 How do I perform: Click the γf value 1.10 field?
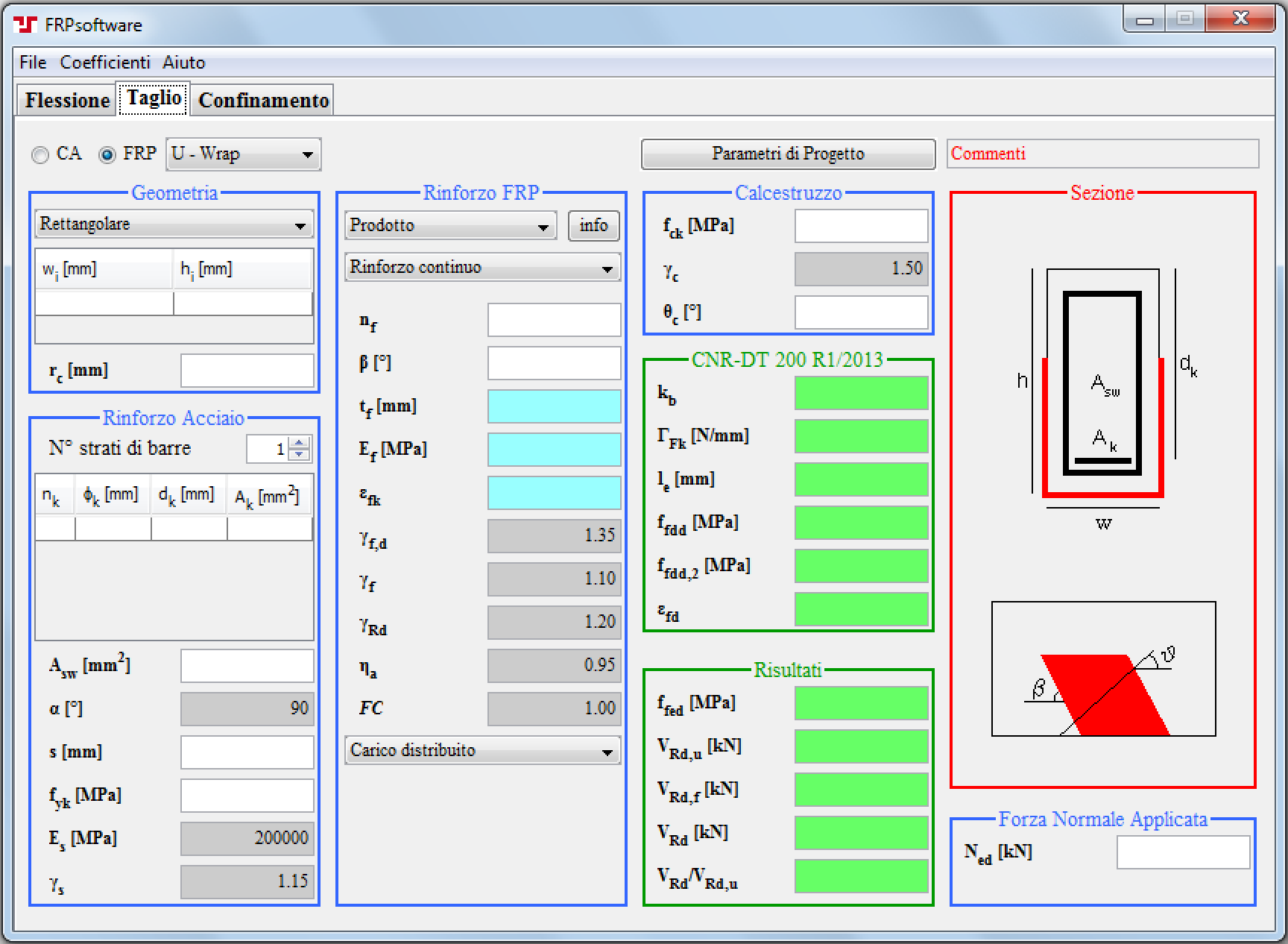(x=555, y=579)
